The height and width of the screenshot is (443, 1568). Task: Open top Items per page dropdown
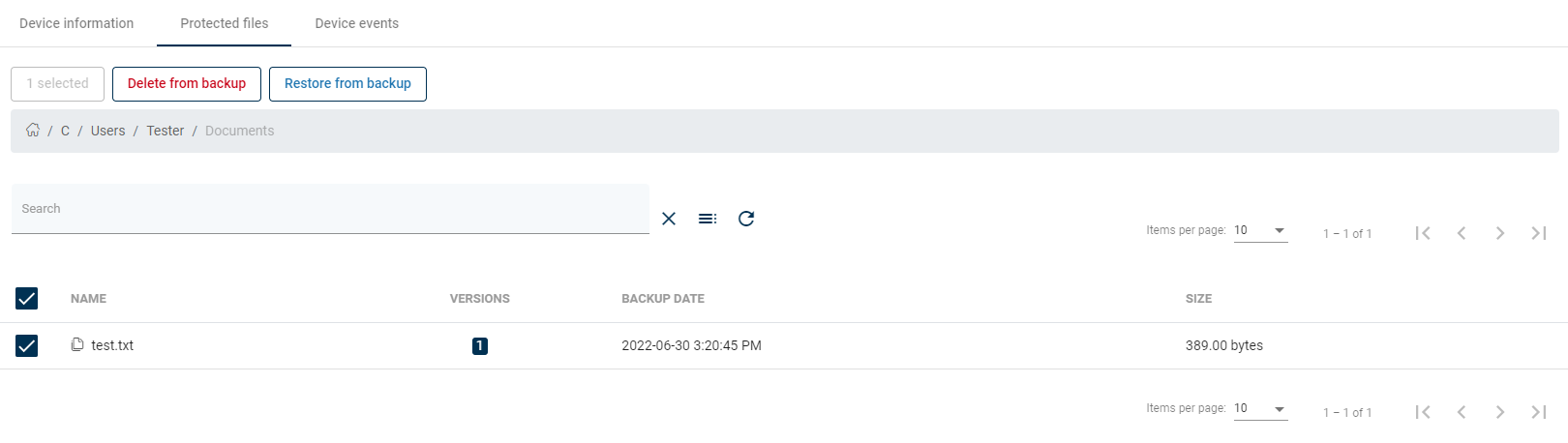click(1260, 230)
